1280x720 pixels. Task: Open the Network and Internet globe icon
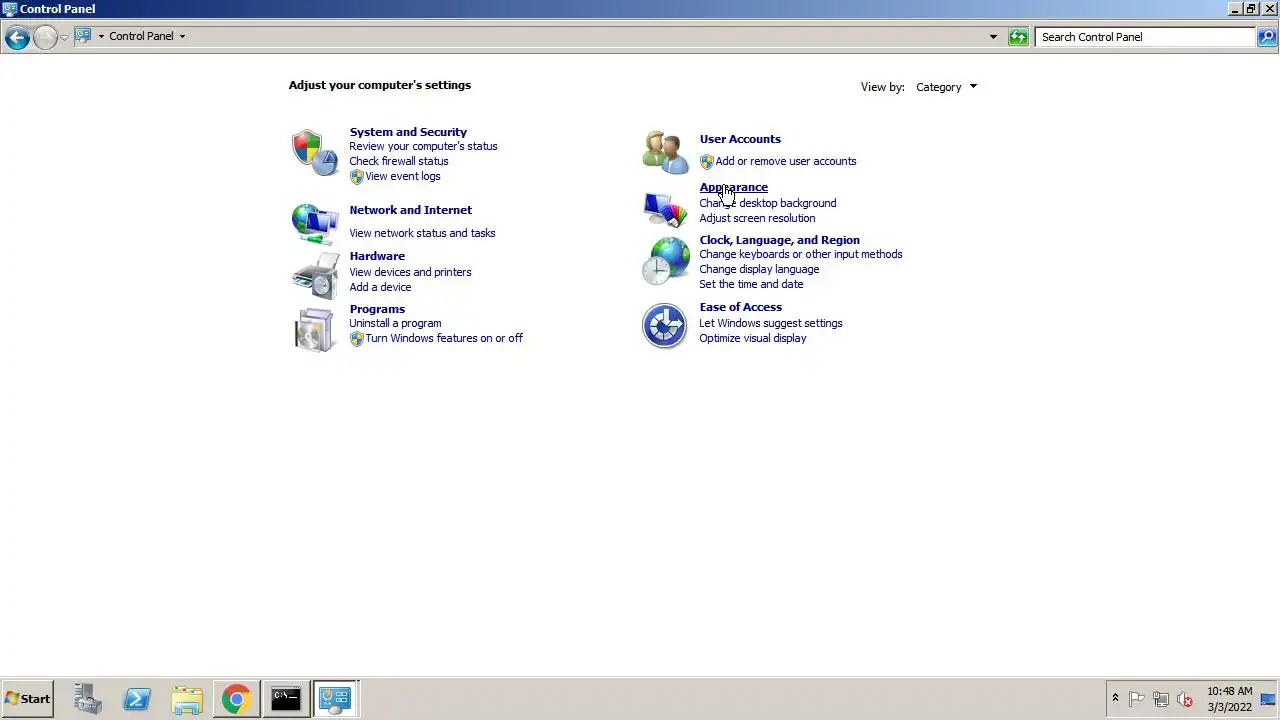click(315, 223)
